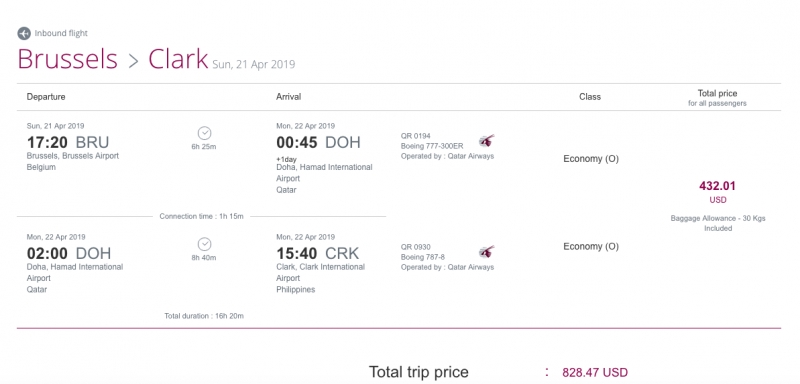This screenshot has width=800, height=384.
Task: Click the 432.01 USD price
Action: (x=717, y=192)
